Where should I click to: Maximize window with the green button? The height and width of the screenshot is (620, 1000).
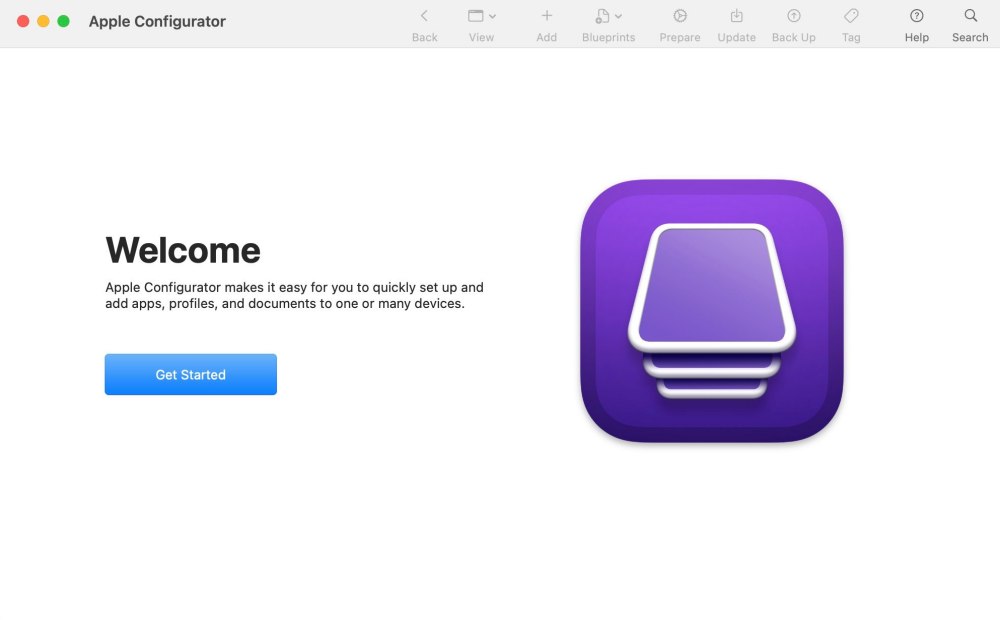[63, 21]
